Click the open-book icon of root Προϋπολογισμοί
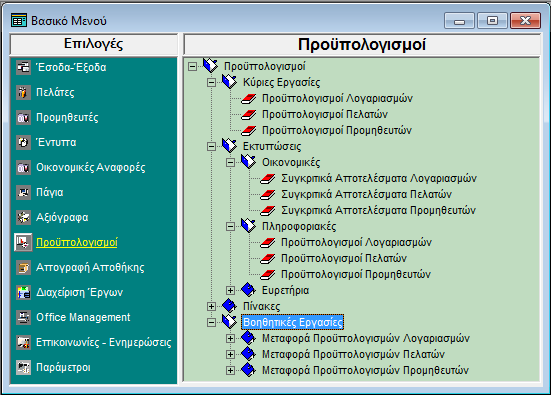Viewport: 551px width, 395px height. coord(210,66)
